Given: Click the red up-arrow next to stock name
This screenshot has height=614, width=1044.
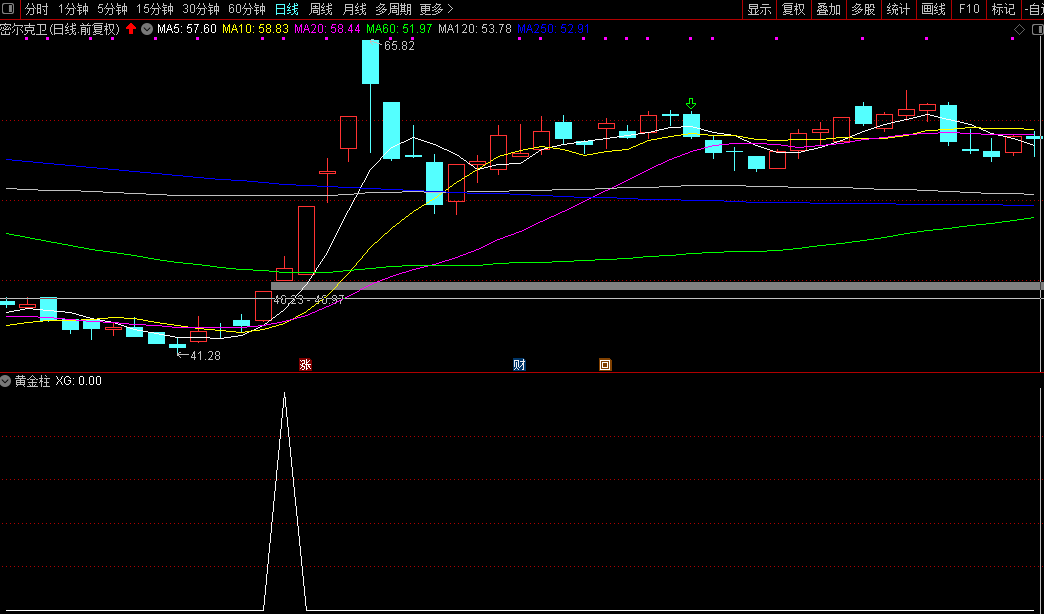Looking at the screenshot, I should click(x=131, y=29).
